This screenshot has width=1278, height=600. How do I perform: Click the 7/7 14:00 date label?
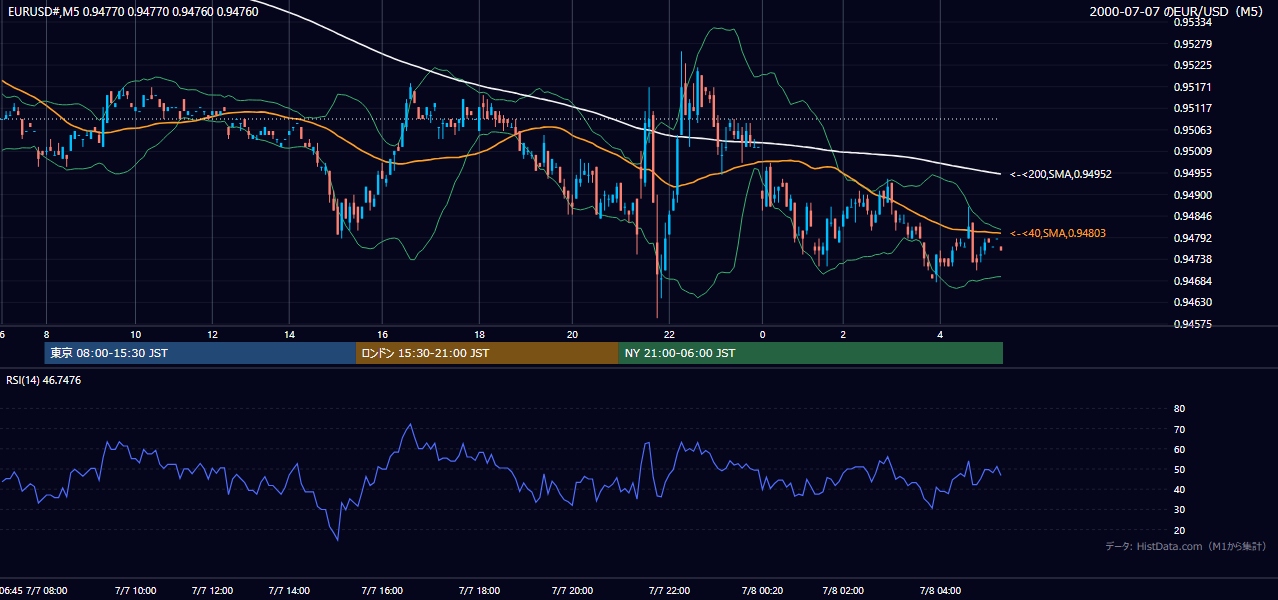click(x=289, y=591)
